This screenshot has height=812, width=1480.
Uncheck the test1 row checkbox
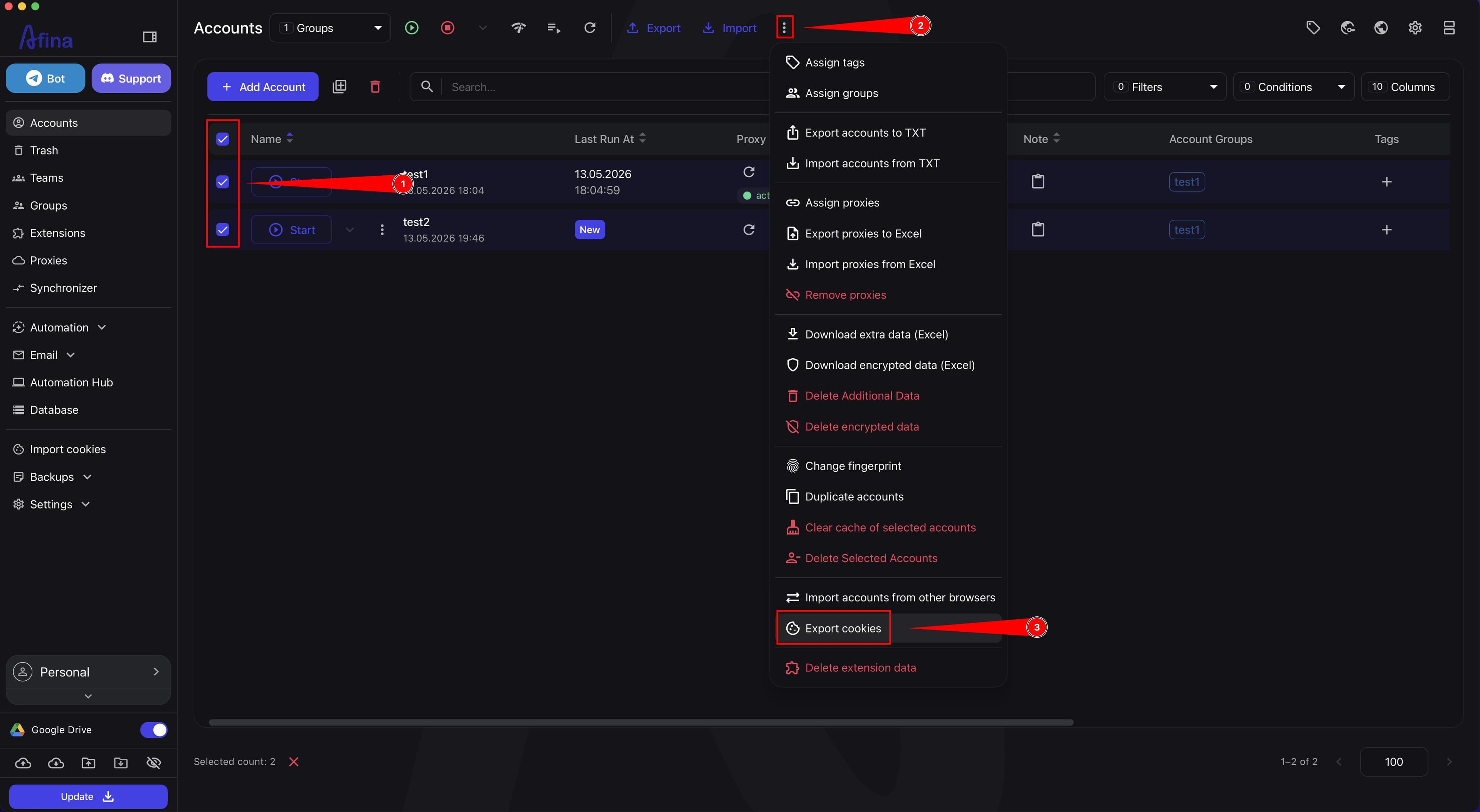(x=222, y=182)
